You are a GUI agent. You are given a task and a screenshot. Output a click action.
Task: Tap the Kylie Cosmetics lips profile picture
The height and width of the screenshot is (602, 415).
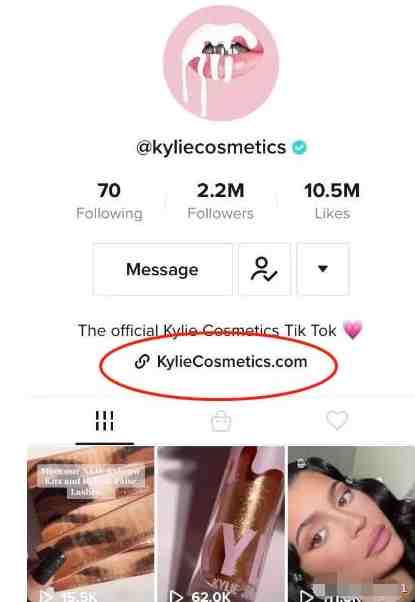[x=221, y=63]
